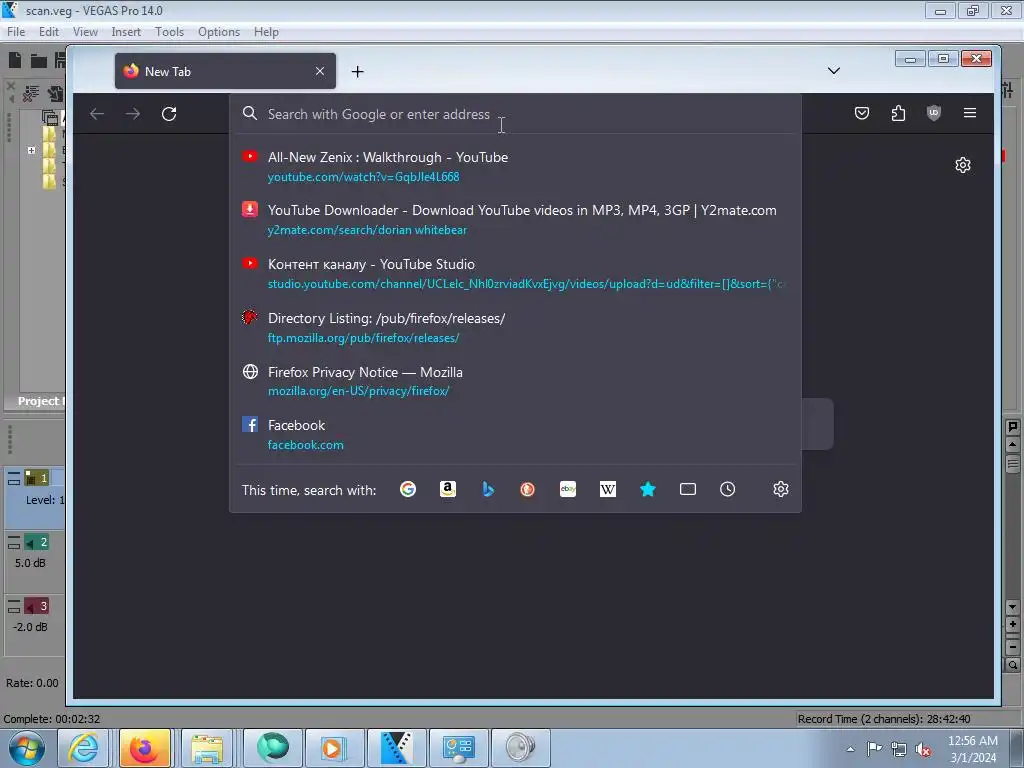Open the Firefox hamburger application menu

pyautogui.click(x=970, y=113)
